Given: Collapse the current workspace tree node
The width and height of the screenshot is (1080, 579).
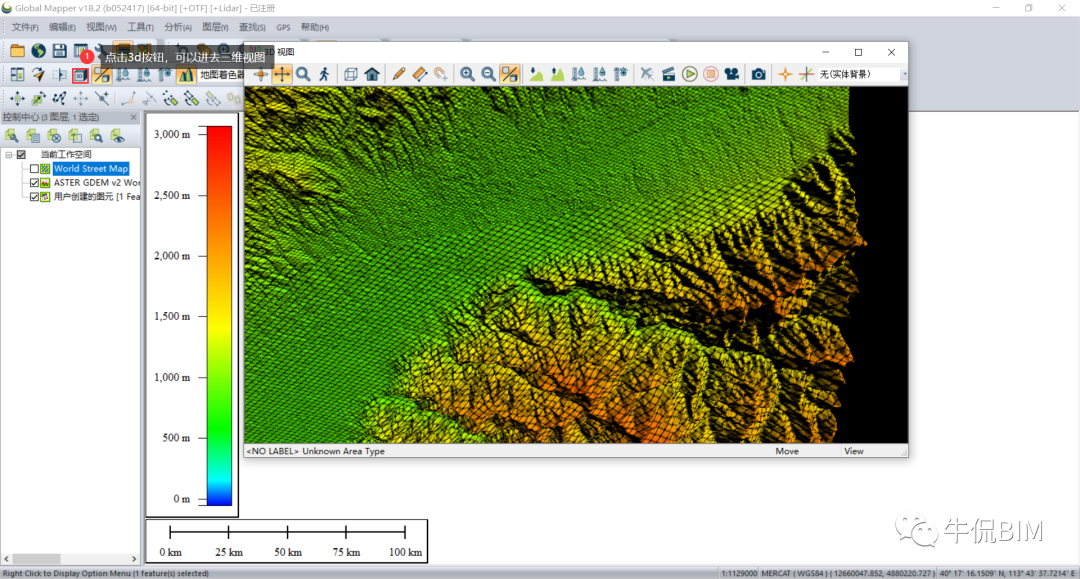Looking at the screenshot, I should [x=8, y=155].
